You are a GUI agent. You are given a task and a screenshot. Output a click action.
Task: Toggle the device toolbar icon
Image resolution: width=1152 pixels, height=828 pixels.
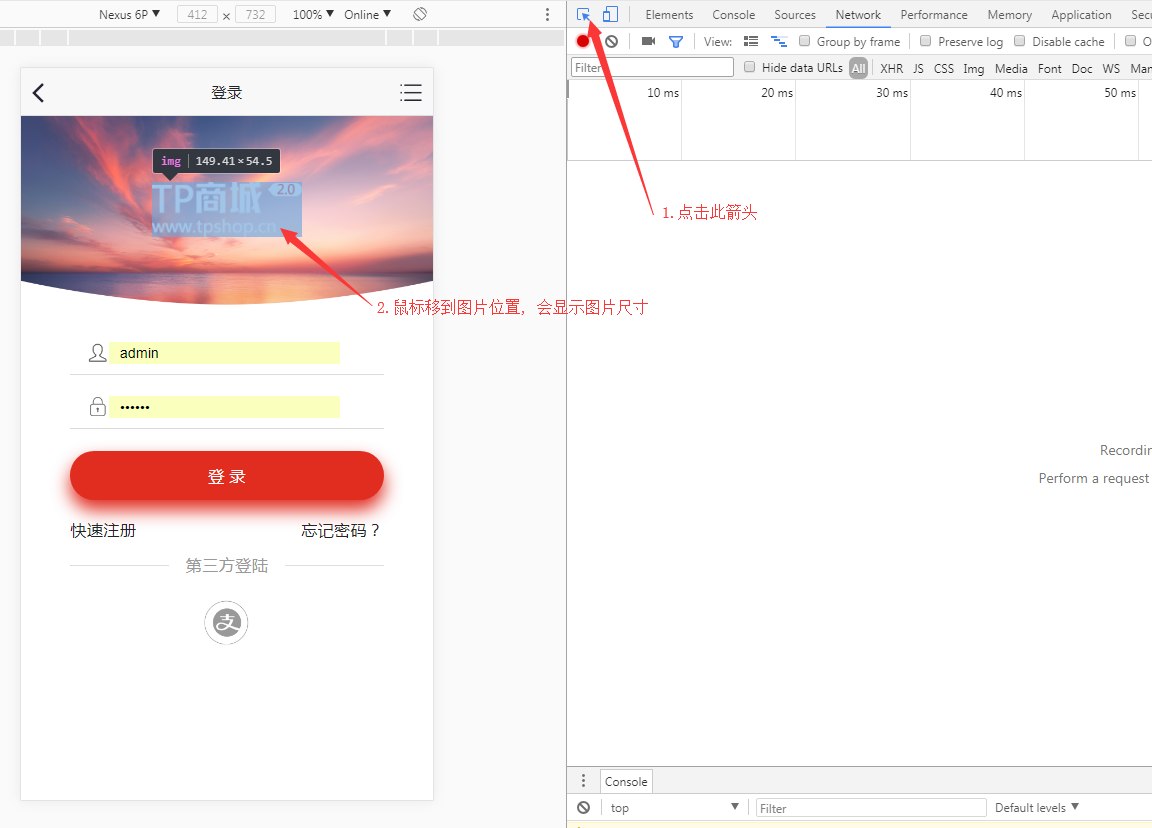pyautogui.click(x=610, y=15)
